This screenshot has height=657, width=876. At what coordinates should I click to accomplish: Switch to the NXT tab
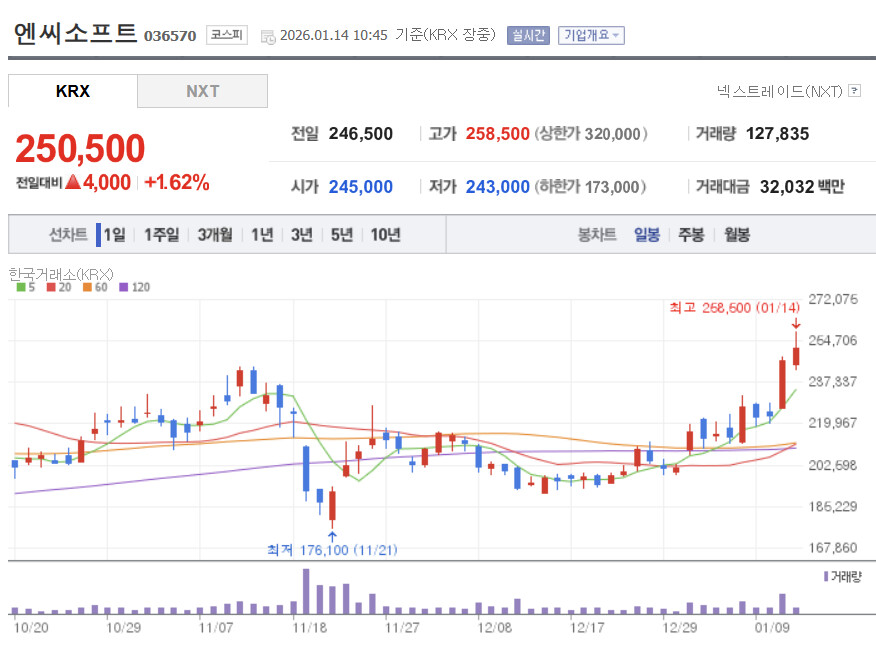click(x=202, y=91)
